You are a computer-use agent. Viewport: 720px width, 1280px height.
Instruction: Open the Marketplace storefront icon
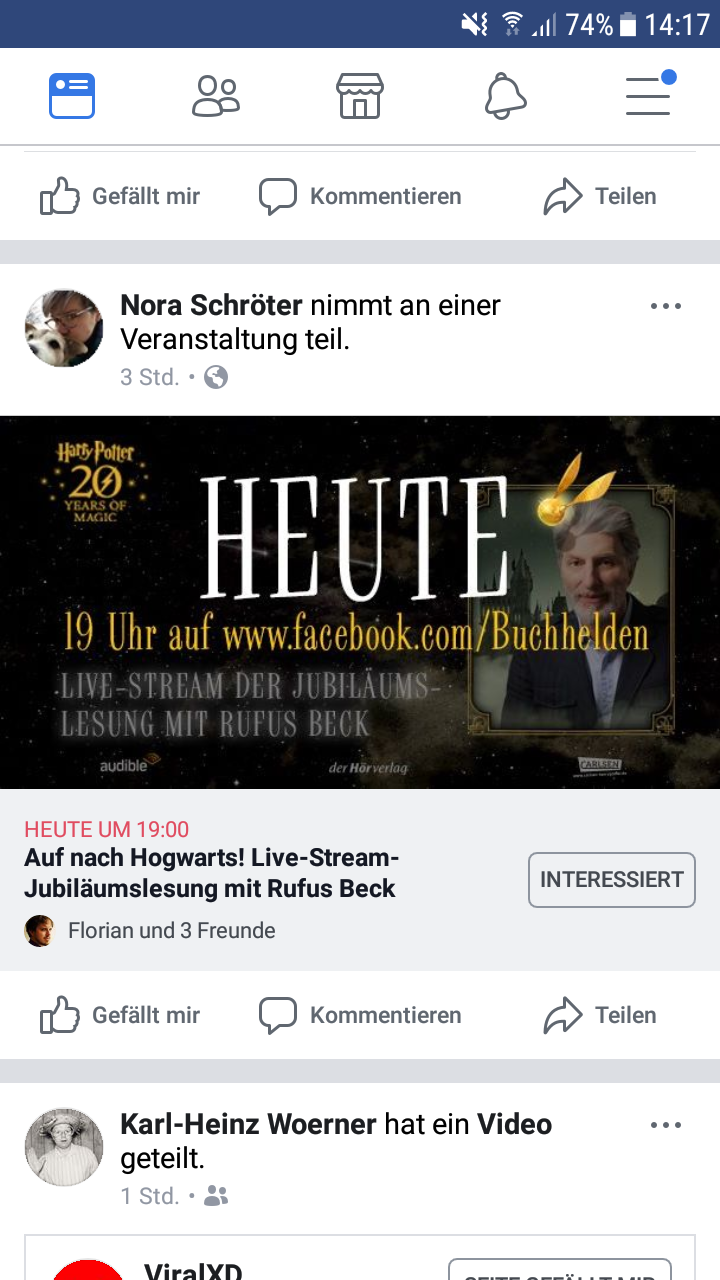pos(360,96)
